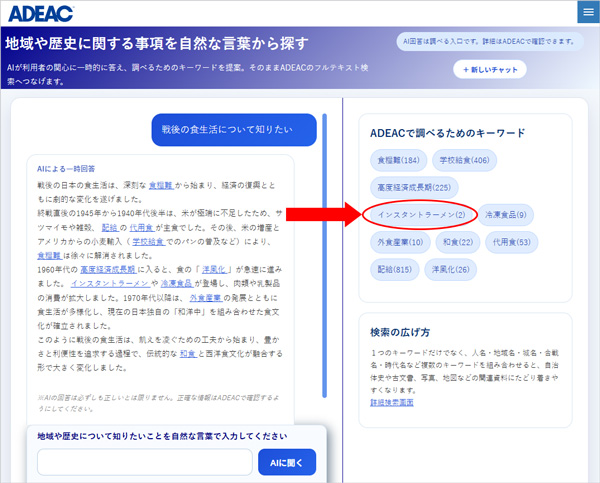Select keyword chip 和食(22)

point(458,242)
